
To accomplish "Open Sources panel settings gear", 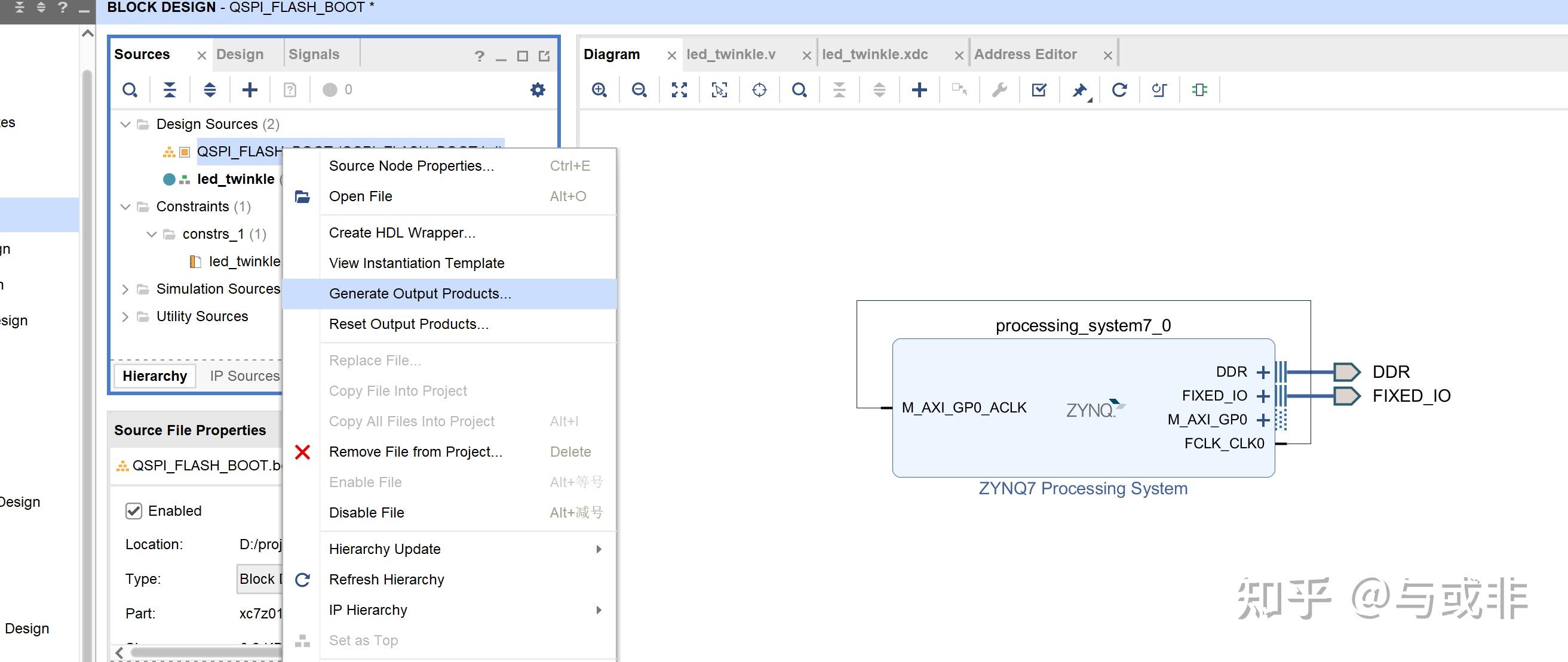I will tap(538, 90).
